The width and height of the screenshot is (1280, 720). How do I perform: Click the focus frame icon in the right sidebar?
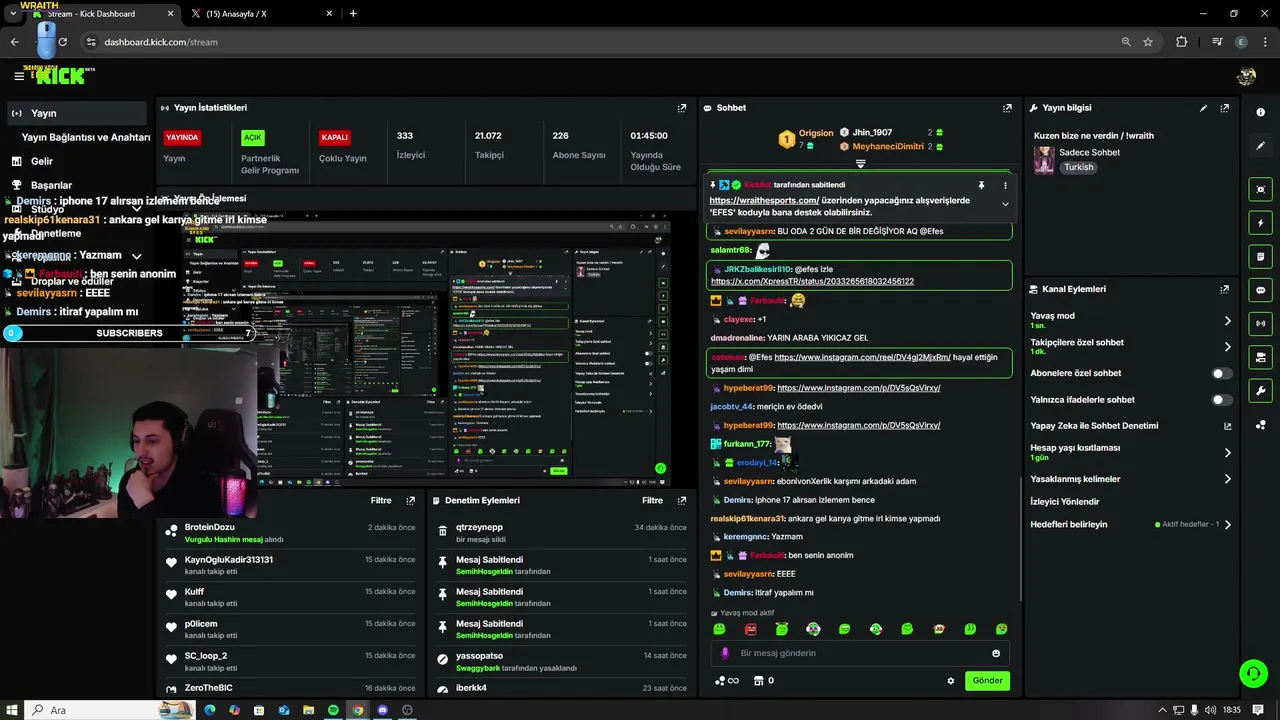[1260, 189]
